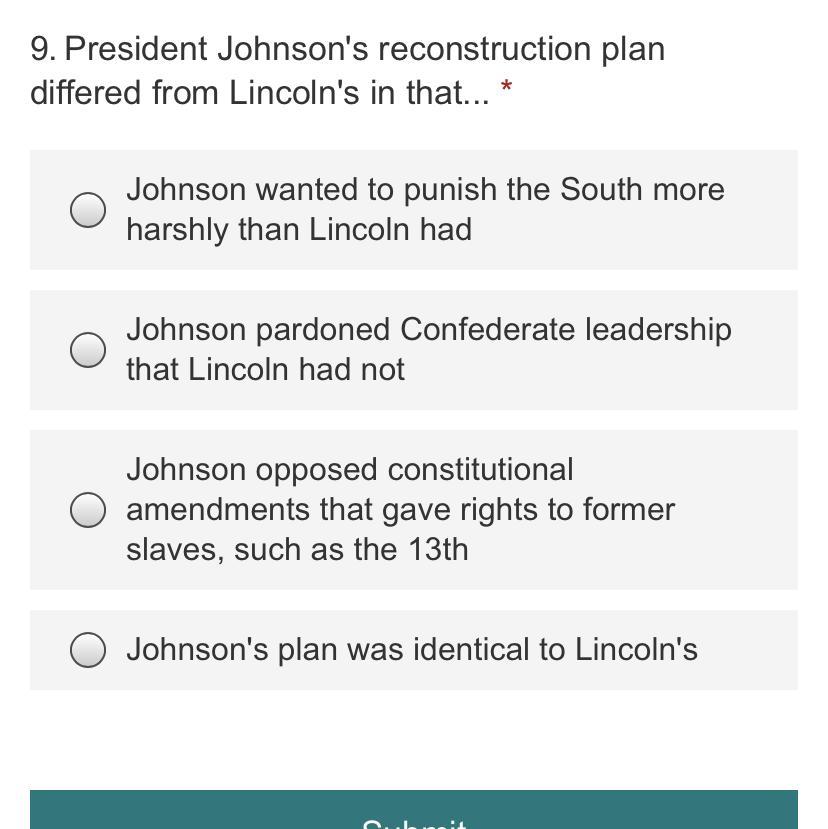Click the text line 'that Lincoln had not'

point(265,369)
